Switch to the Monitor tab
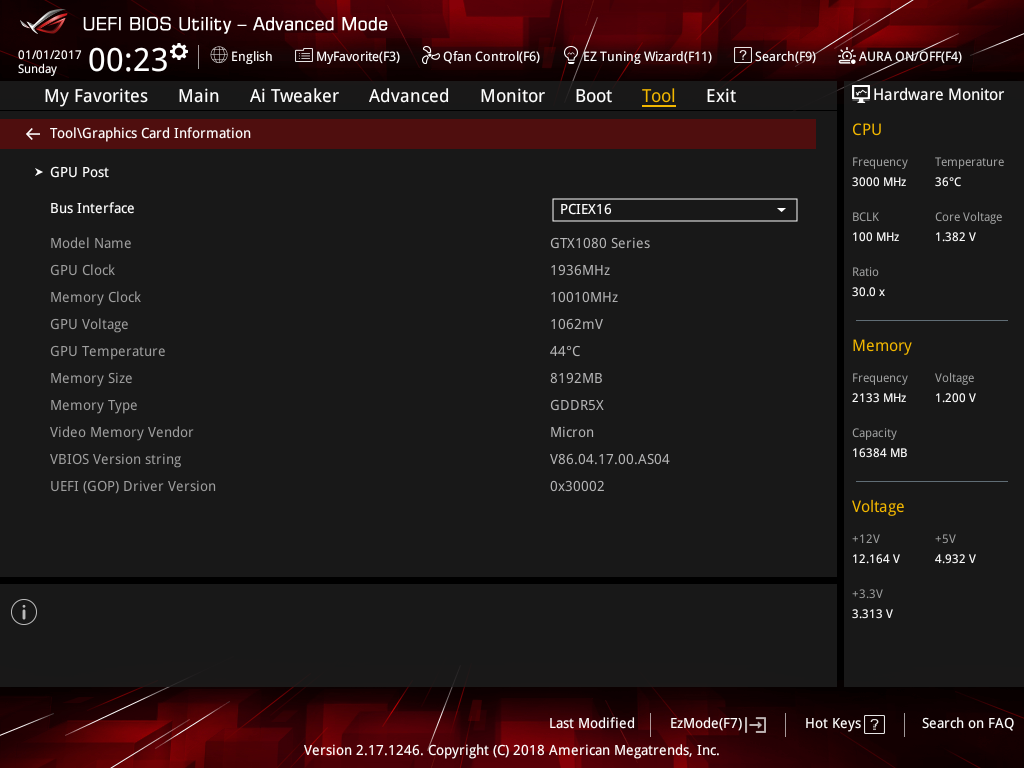Viewport: 1024px width, 768px height. (513, 96)
